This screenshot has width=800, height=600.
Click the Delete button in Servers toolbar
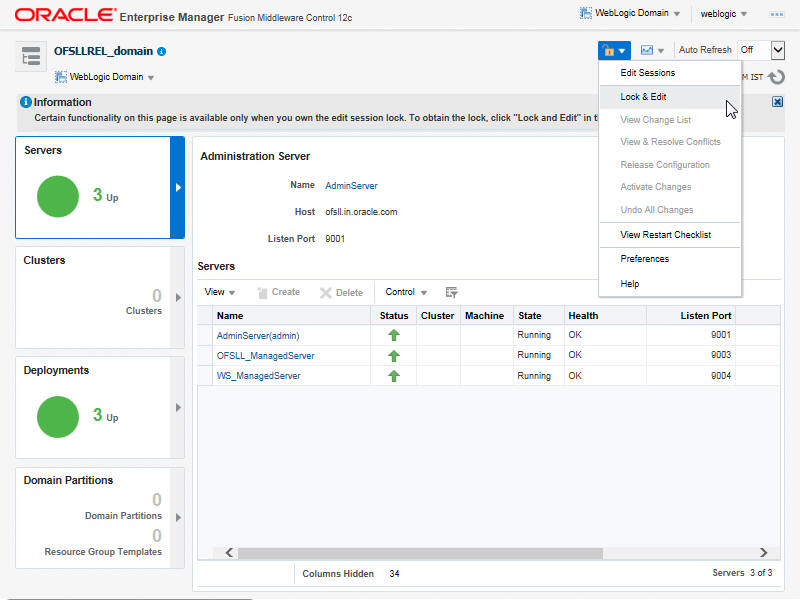coord(341,292)
